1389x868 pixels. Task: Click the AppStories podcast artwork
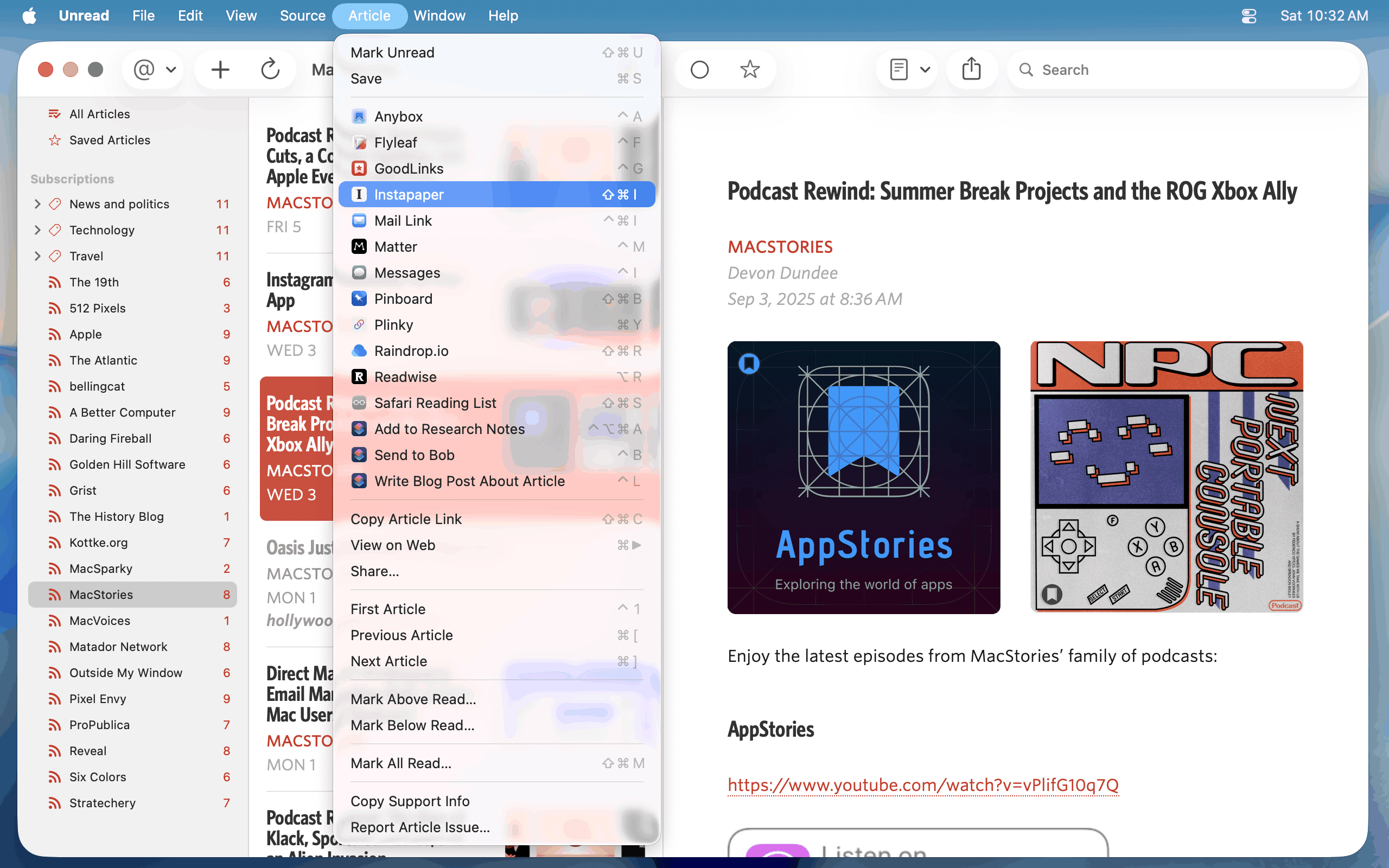click(x=863, y=477)
